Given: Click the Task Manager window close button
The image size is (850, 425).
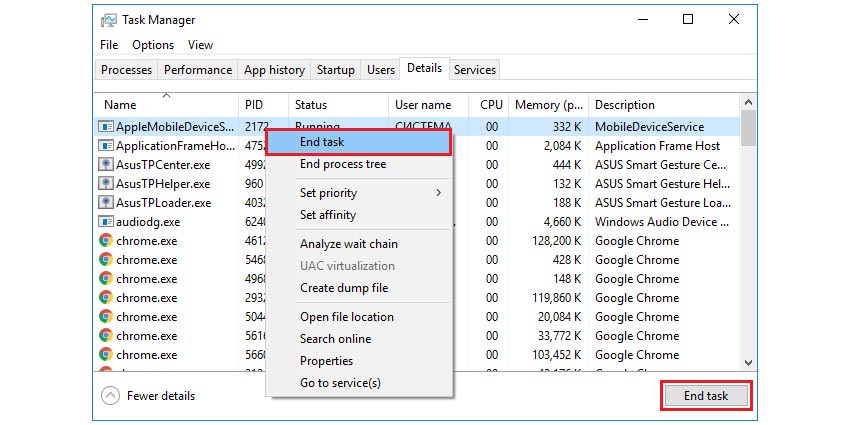Looking at the screenshot, I should tap(733, 20).
